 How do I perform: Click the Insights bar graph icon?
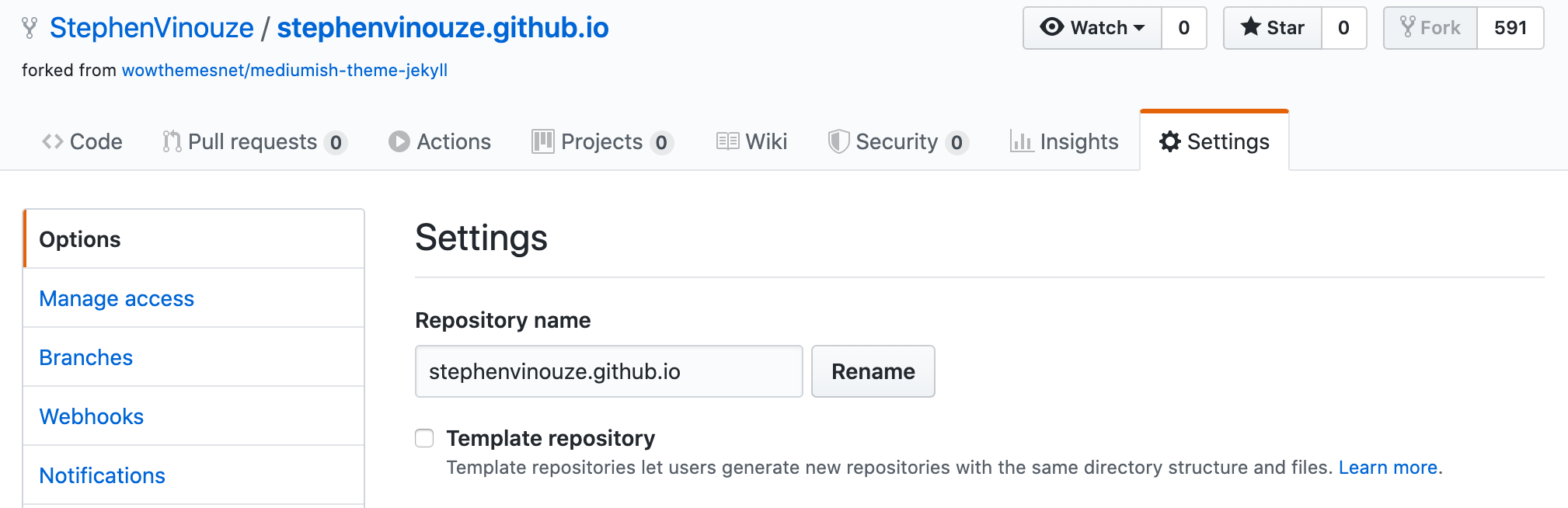click(x=1021, y=141)
